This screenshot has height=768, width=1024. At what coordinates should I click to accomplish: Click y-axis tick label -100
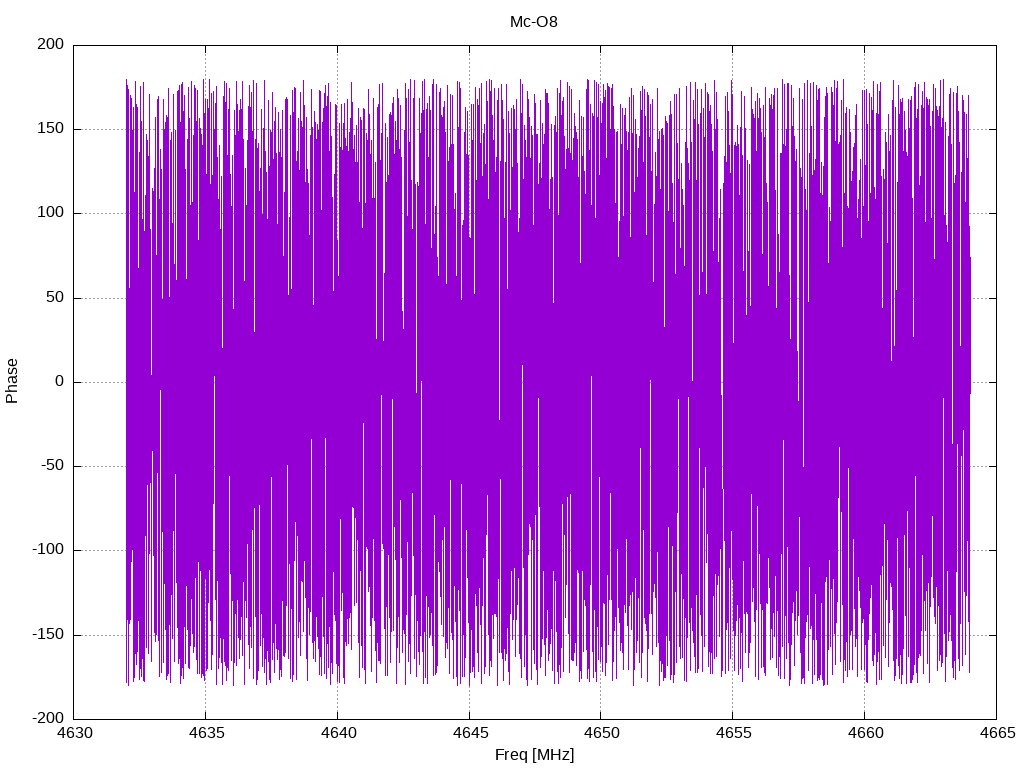(x=48, y=550)
